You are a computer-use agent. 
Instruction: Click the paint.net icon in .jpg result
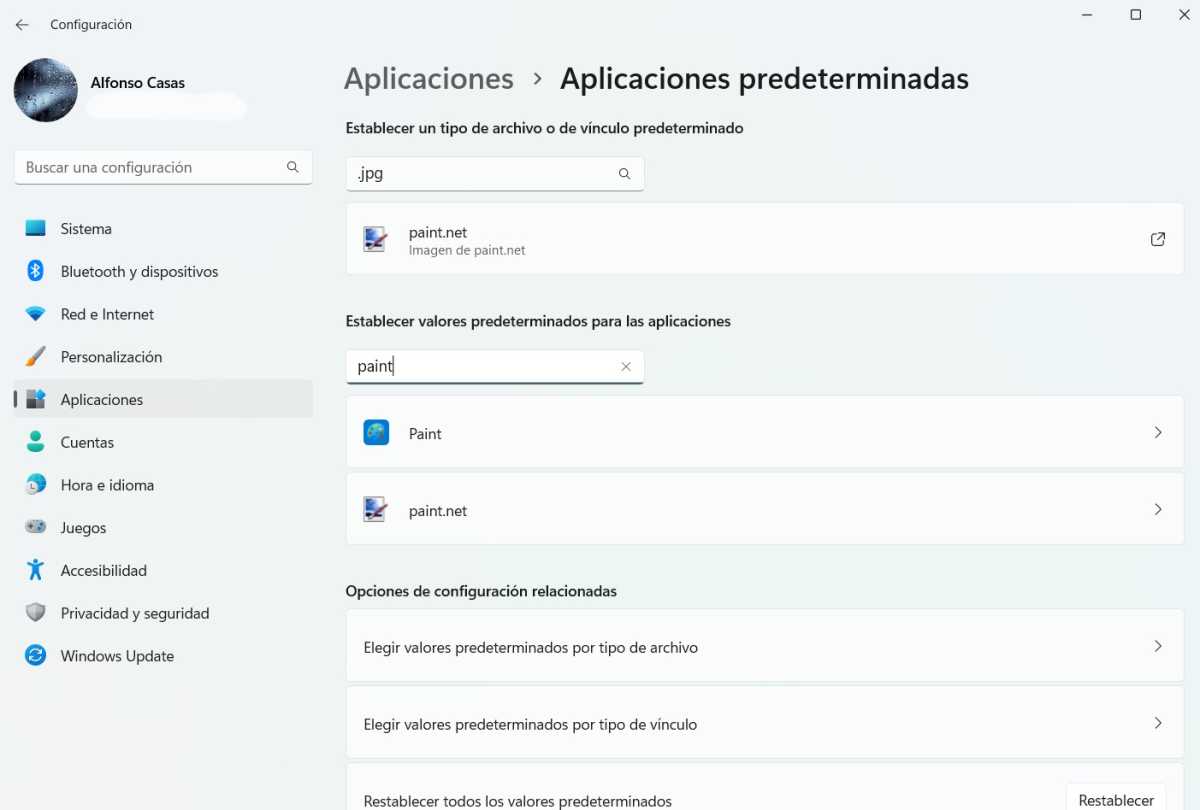coord(376,239)
